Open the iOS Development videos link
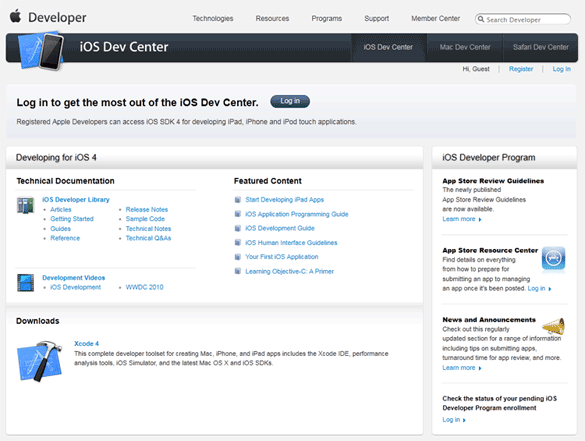This screenshot has height=441, width=585. pyautogui.click(x=75, y=287)
